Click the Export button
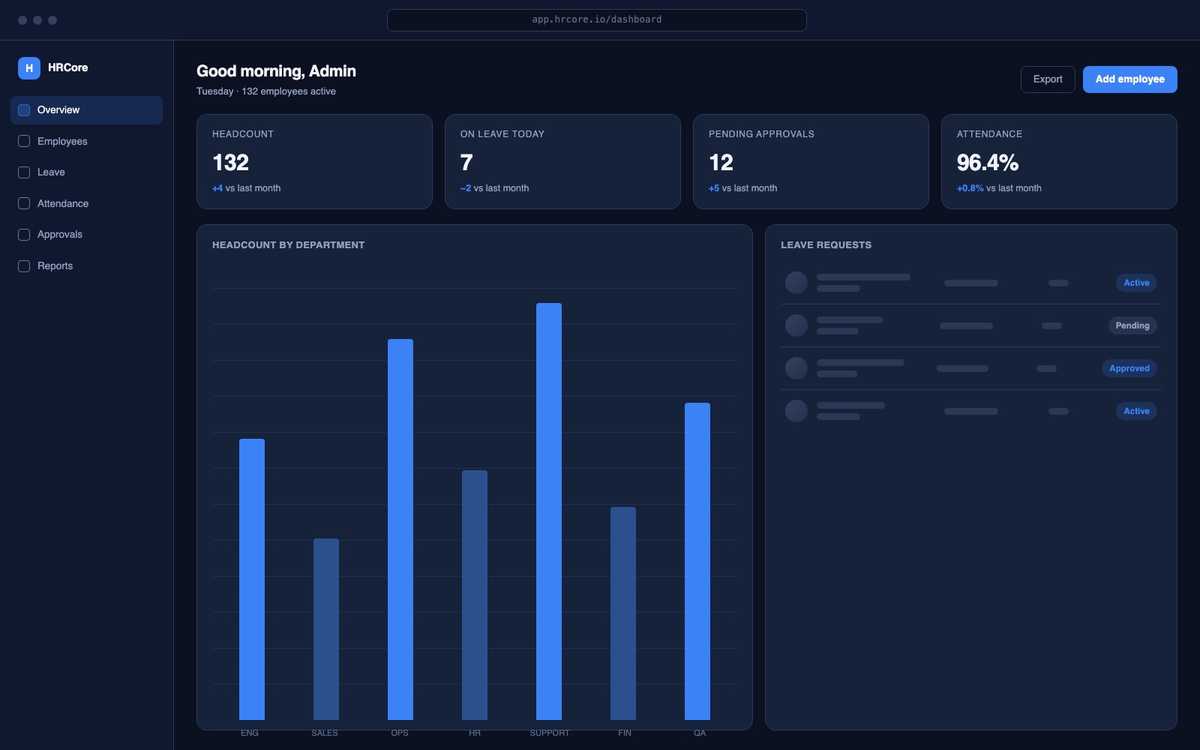Screen dimensions: 1200x750 click(x=1048, y=79)
